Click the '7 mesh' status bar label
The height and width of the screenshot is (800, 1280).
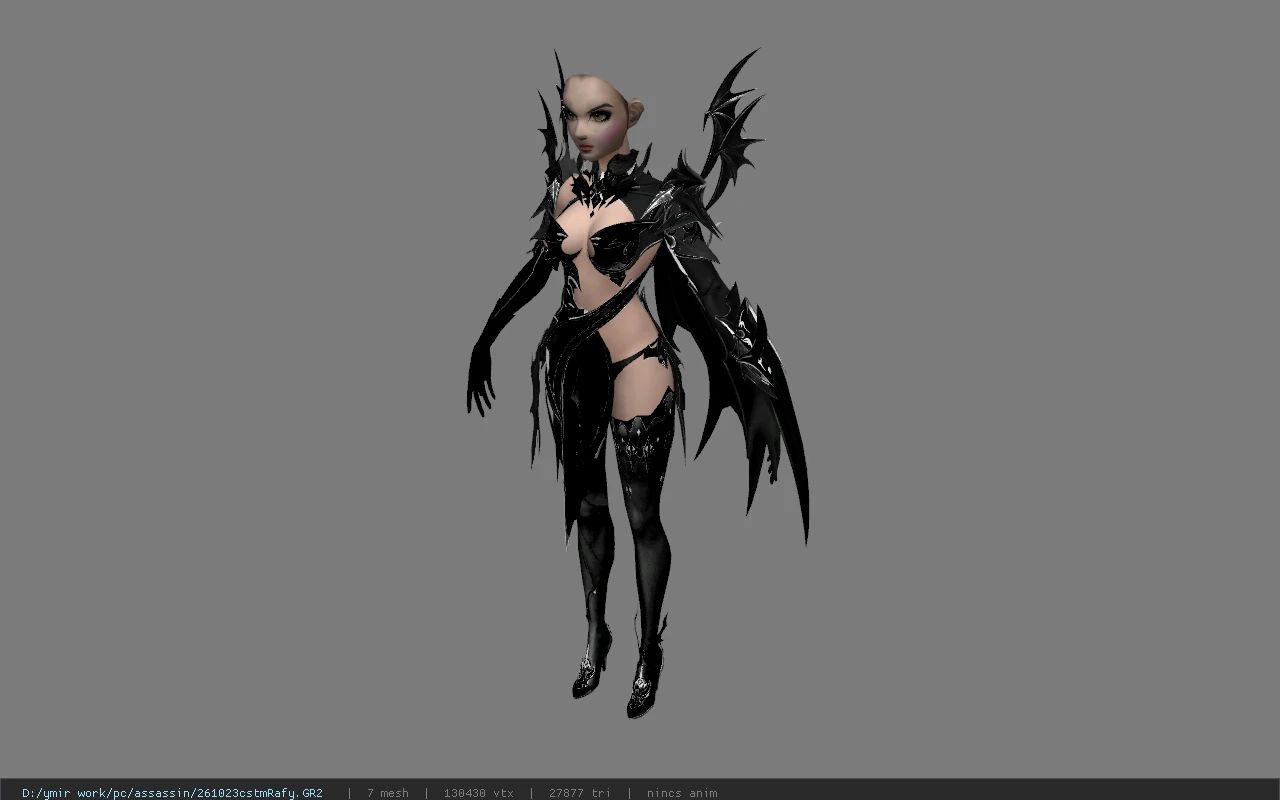(387, 793)
